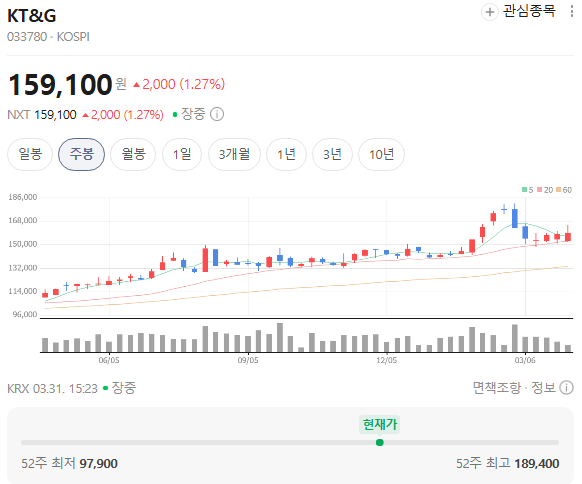
Task: Add KT&G to watchlist with the plus icon
Action: [x=490, y=12]
